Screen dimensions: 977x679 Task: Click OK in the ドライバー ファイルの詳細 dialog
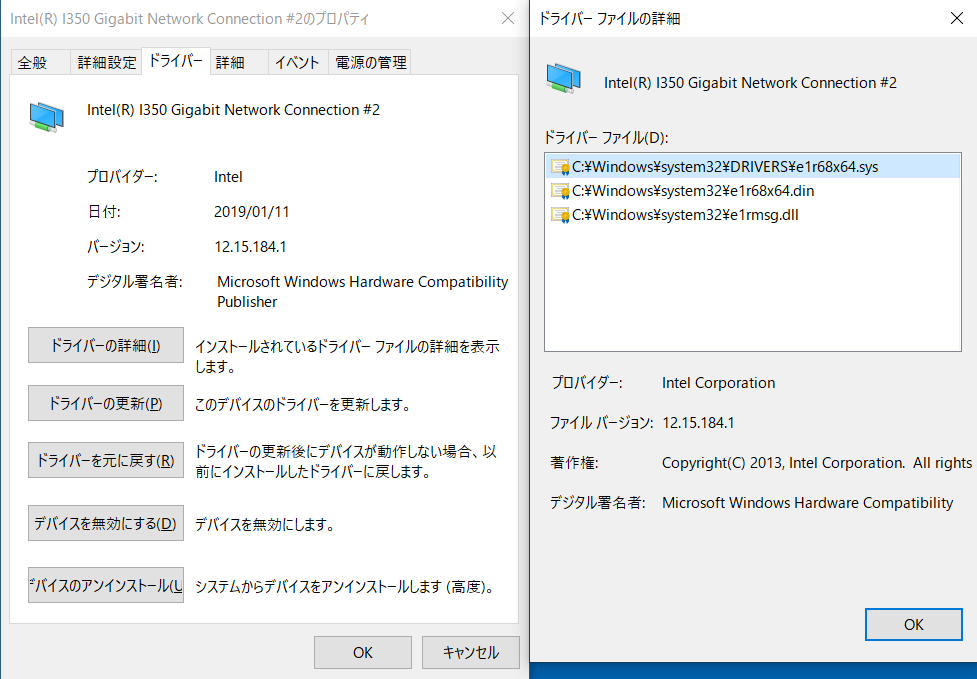[913, 624]
